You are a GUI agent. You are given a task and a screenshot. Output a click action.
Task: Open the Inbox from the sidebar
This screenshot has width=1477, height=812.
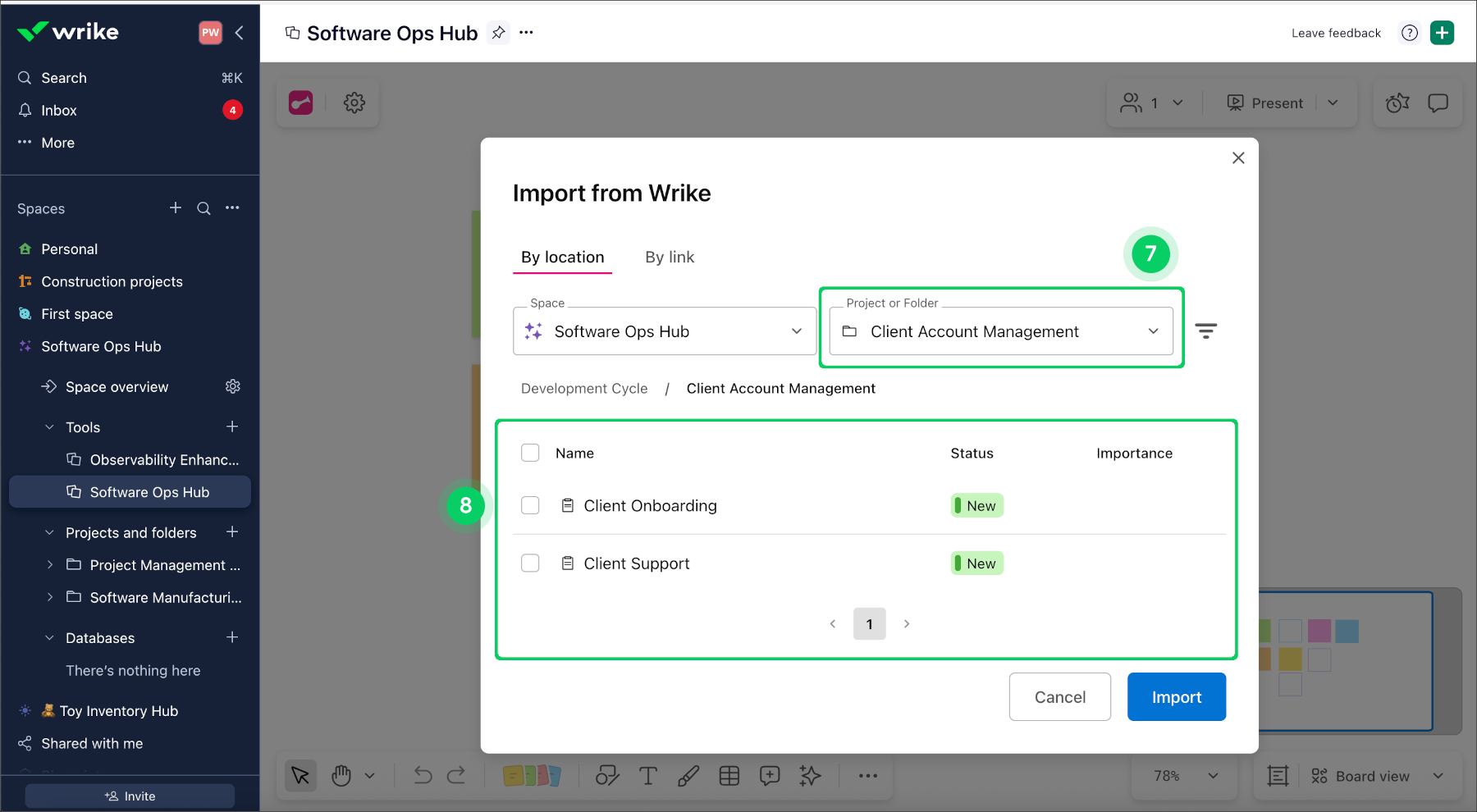[57, 110]
